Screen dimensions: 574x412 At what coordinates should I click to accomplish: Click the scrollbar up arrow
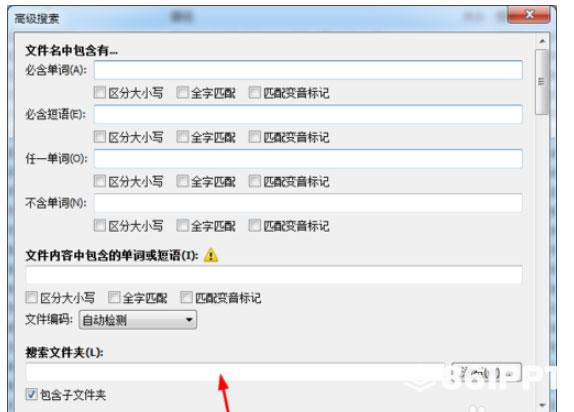(542, 41)
